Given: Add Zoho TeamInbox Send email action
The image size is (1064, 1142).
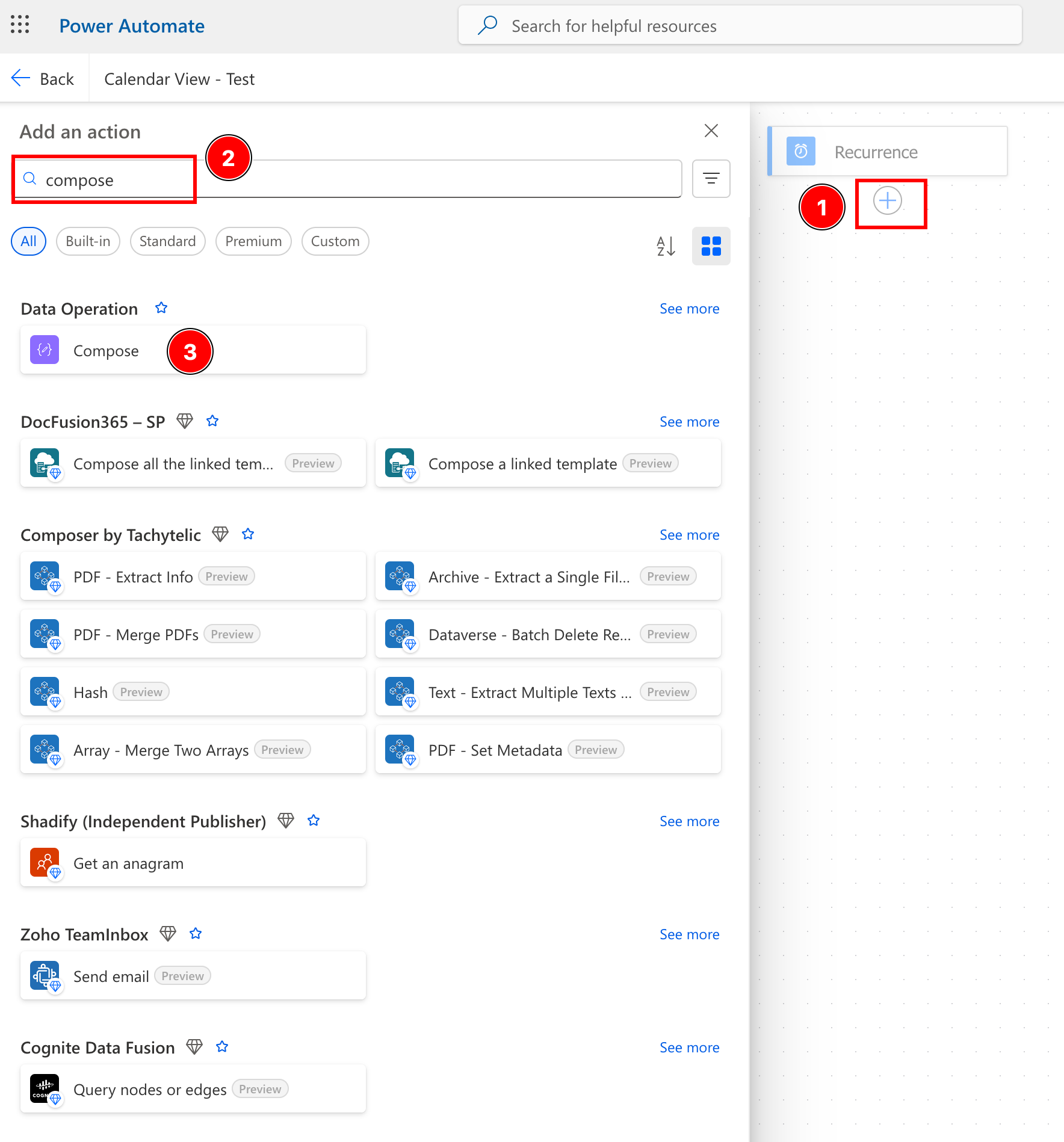Looking at the screenshot, I should click(x=193, y=975).
